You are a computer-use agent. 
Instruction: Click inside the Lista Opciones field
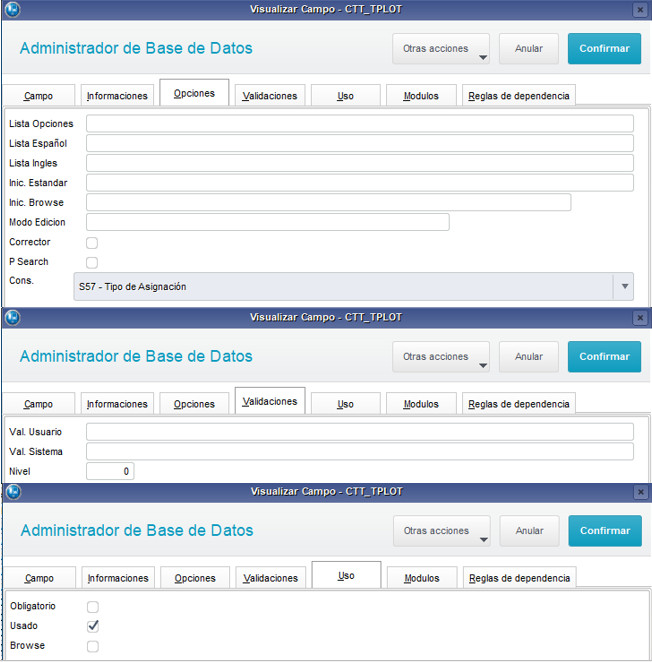(x=359, y=124)
